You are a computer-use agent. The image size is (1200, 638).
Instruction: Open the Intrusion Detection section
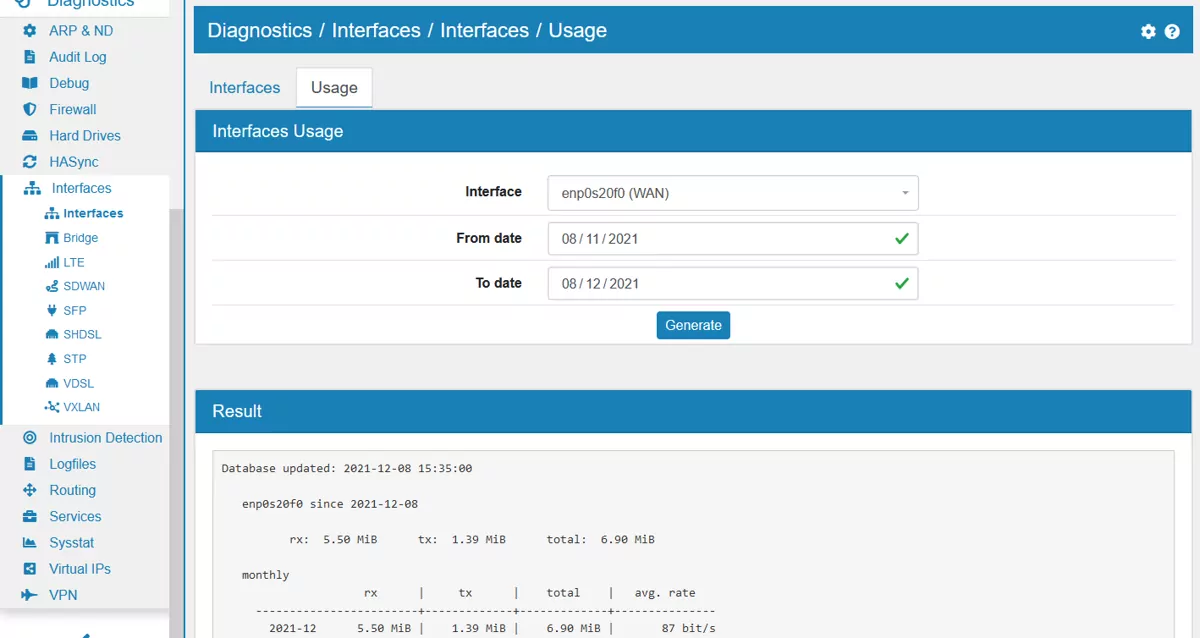coord(105,437)
